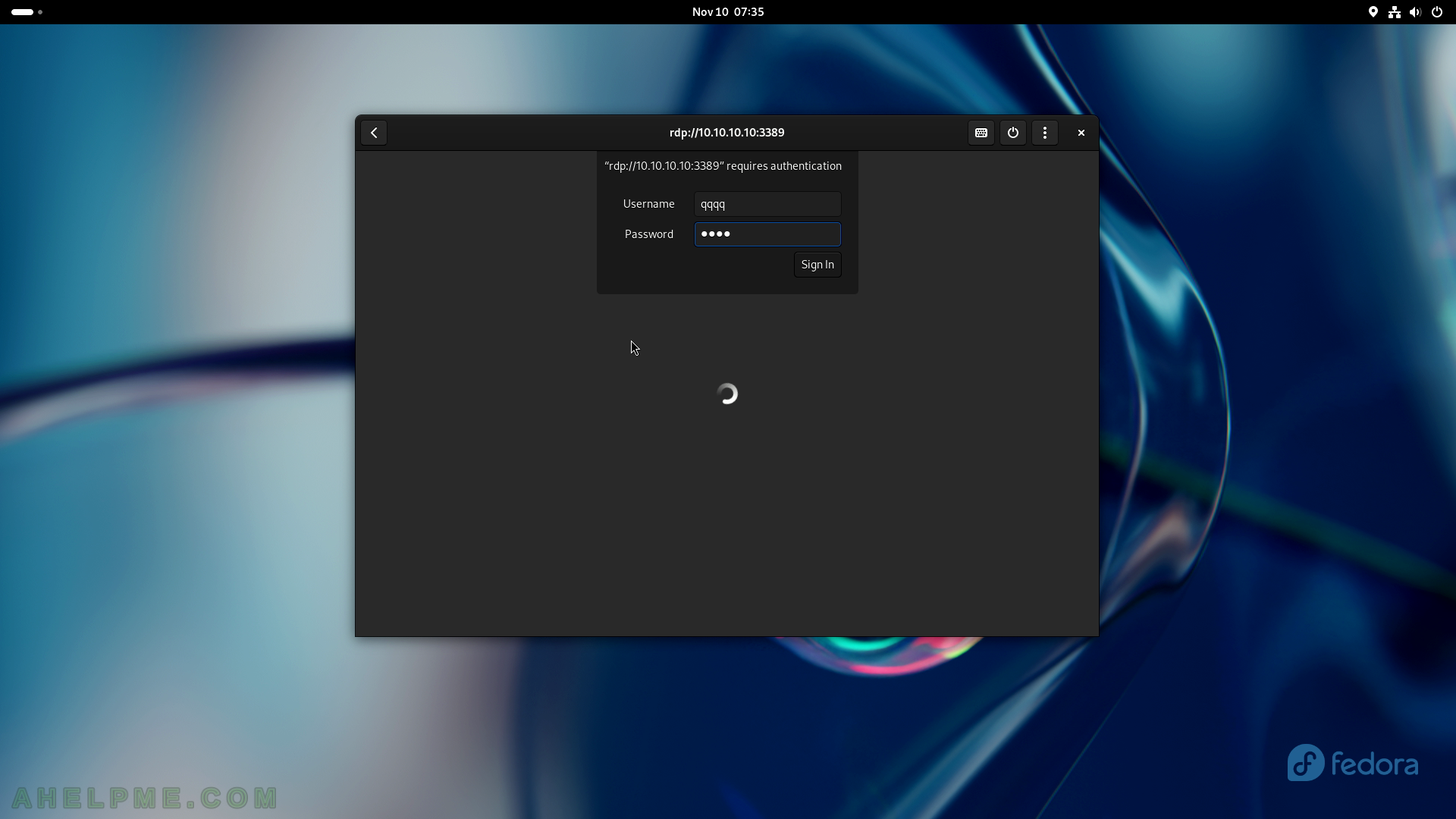Click the wired network icon in top bar

[1395, 12]
